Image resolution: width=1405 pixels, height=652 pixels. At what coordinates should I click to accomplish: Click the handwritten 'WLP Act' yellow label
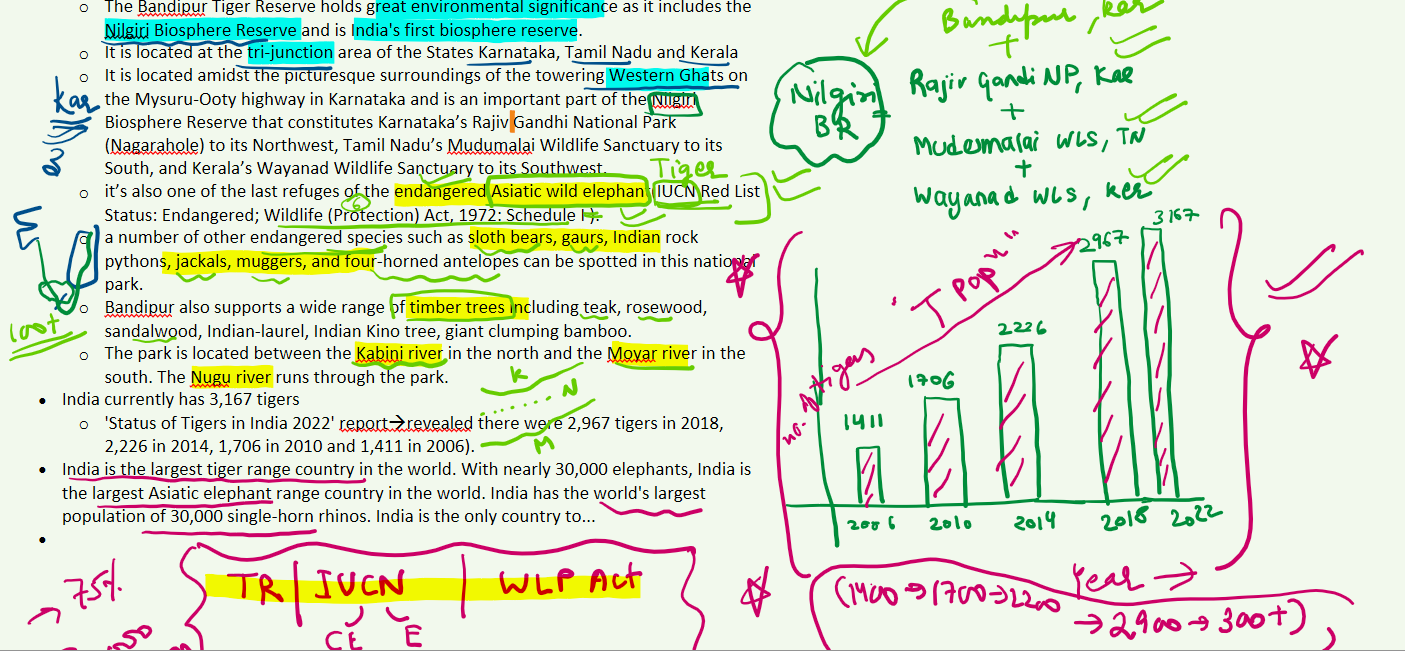[x=570, y=585]
